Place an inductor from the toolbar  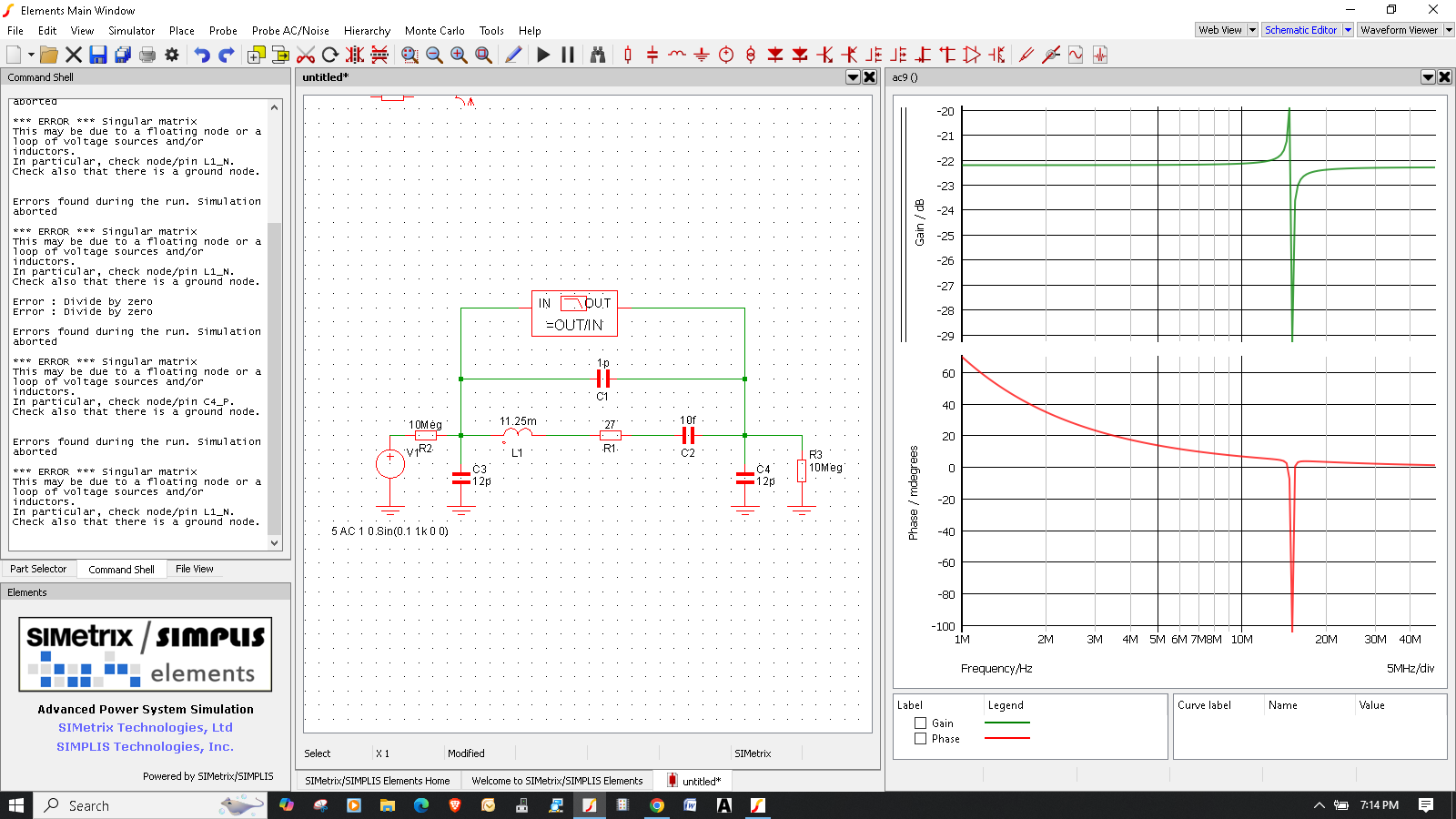(x=677, y=55)
